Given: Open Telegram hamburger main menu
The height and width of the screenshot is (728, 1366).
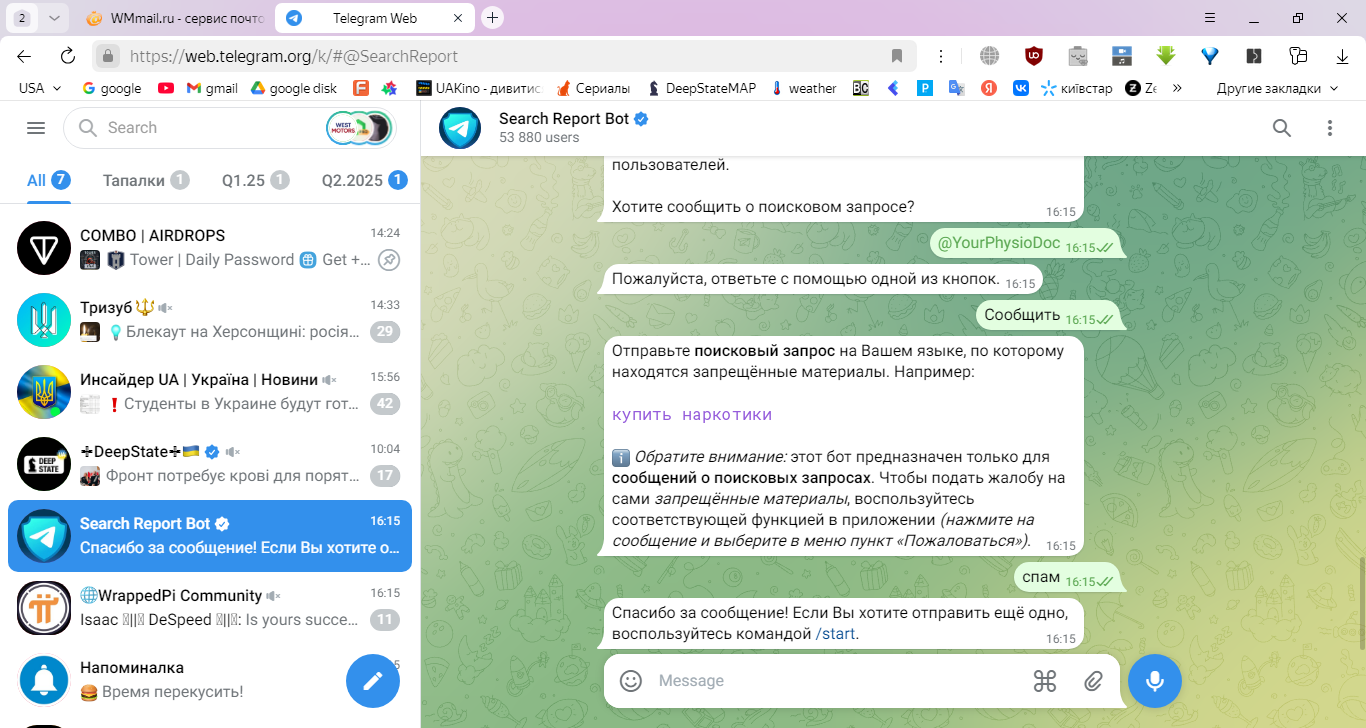Looking at the screenshot, I should click(x=36, y=128).
